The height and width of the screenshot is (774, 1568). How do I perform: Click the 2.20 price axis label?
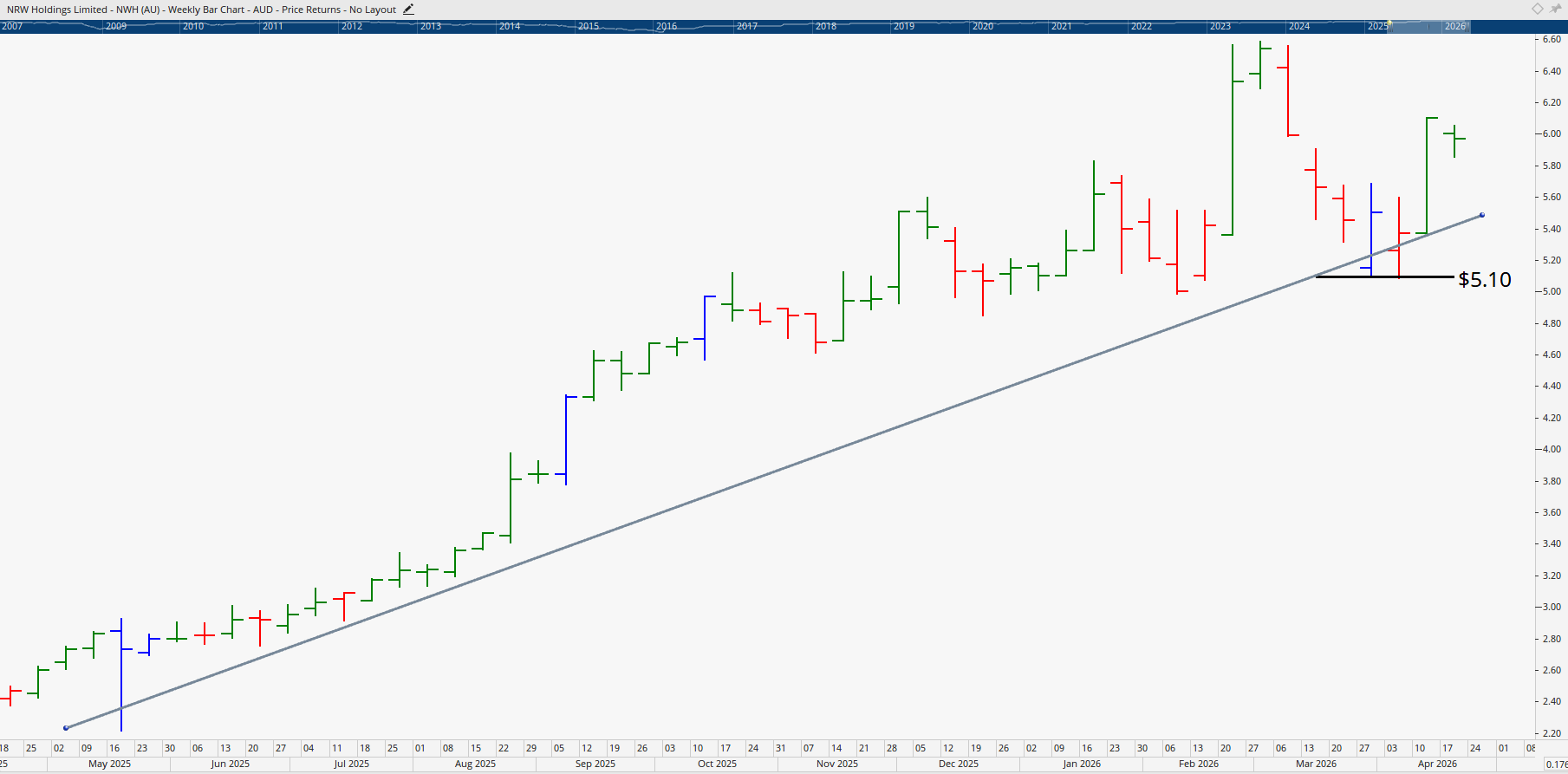click(x=1552, y=733)
